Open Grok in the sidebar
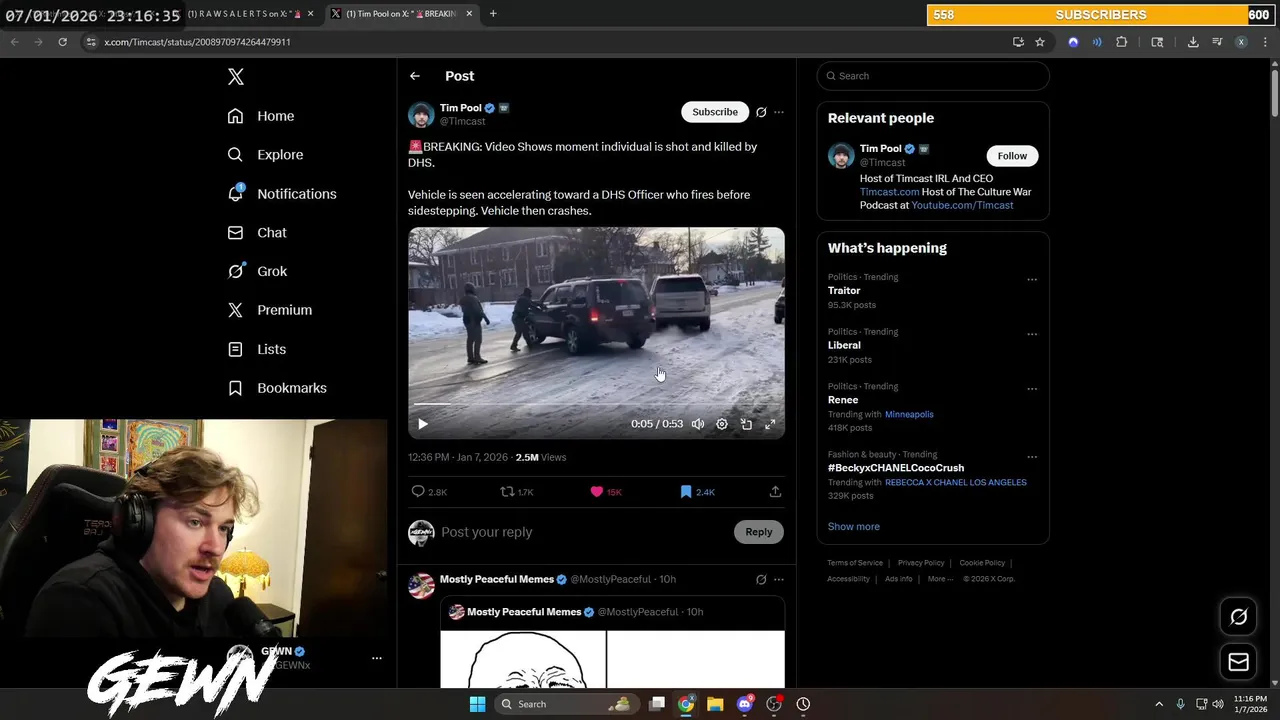The height and width of the screenshot is (720, 1280). click(x=257, y=271)
